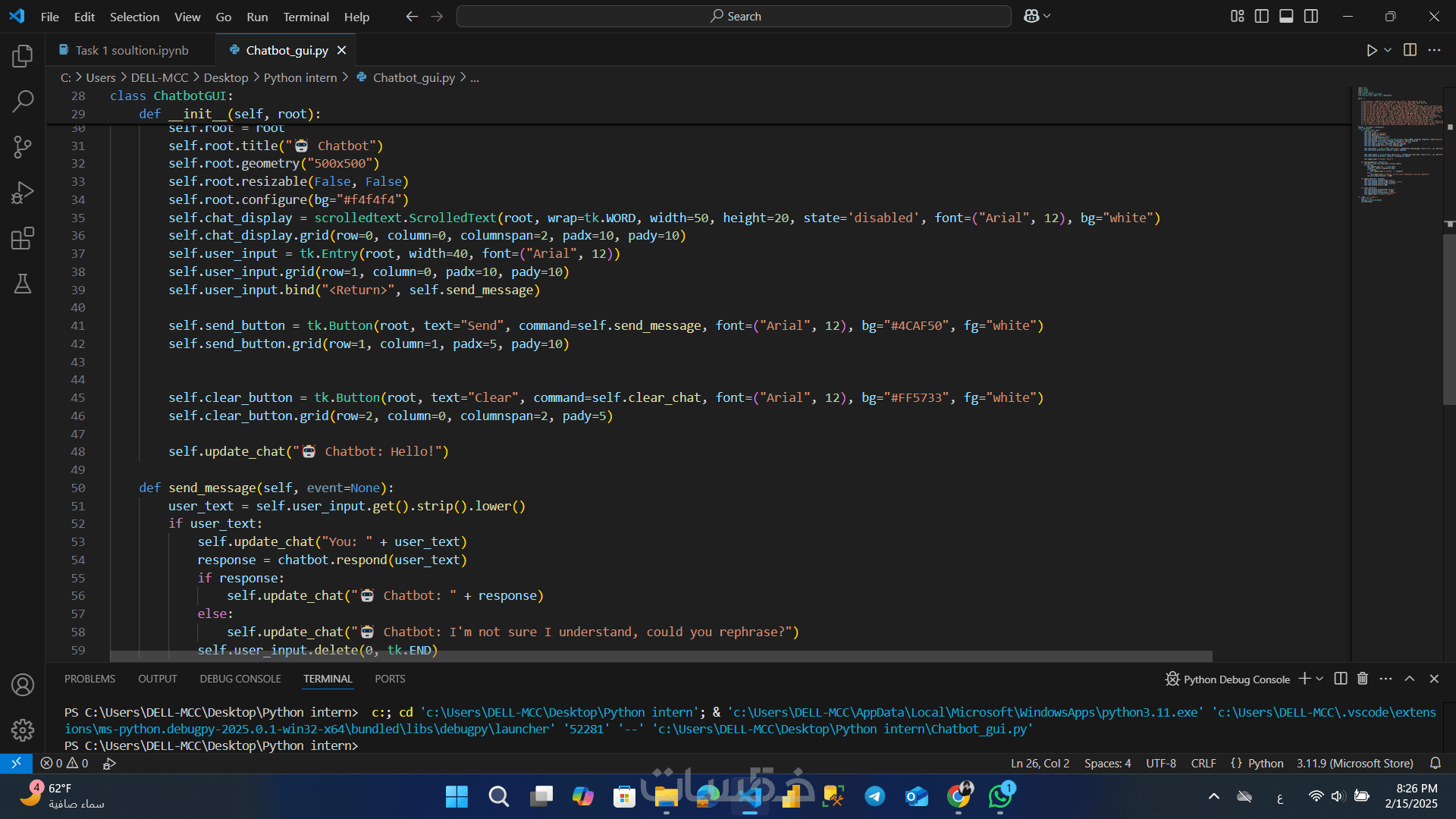Open the Terminal menu in menu bar
This screenshot has width=1456, height=819.
pos(306,17)
